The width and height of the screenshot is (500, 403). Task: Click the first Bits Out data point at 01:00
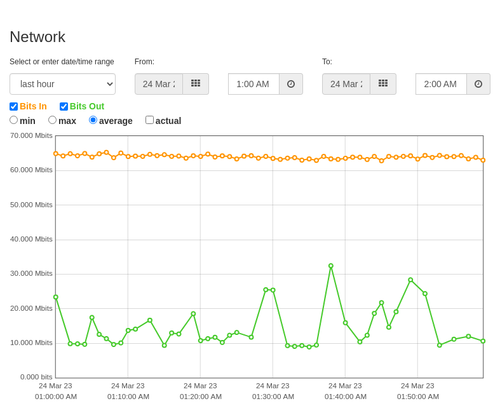click(56, 297)
